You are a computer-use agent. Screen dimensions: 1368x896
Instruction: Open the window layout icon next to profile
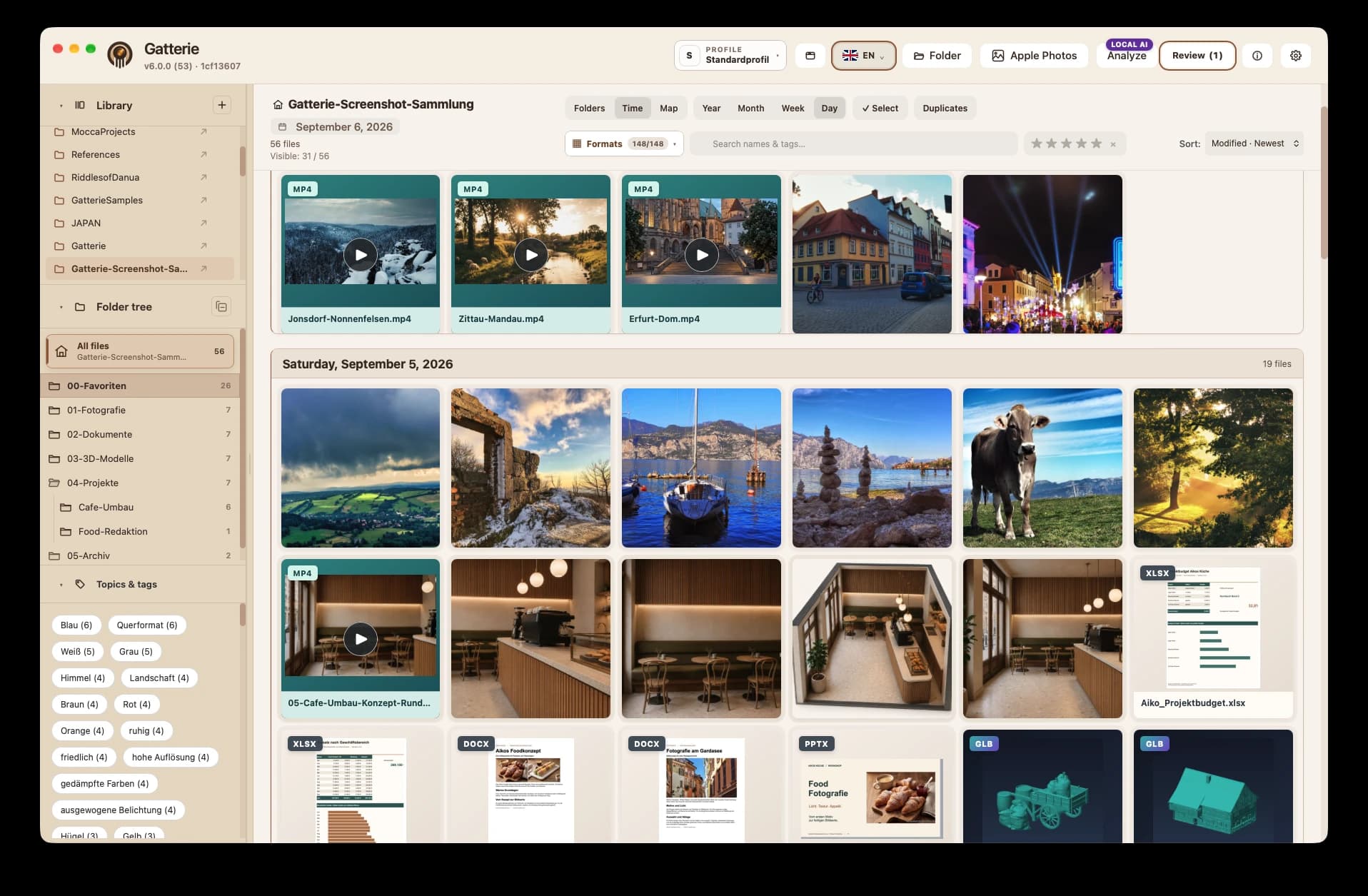810,56
